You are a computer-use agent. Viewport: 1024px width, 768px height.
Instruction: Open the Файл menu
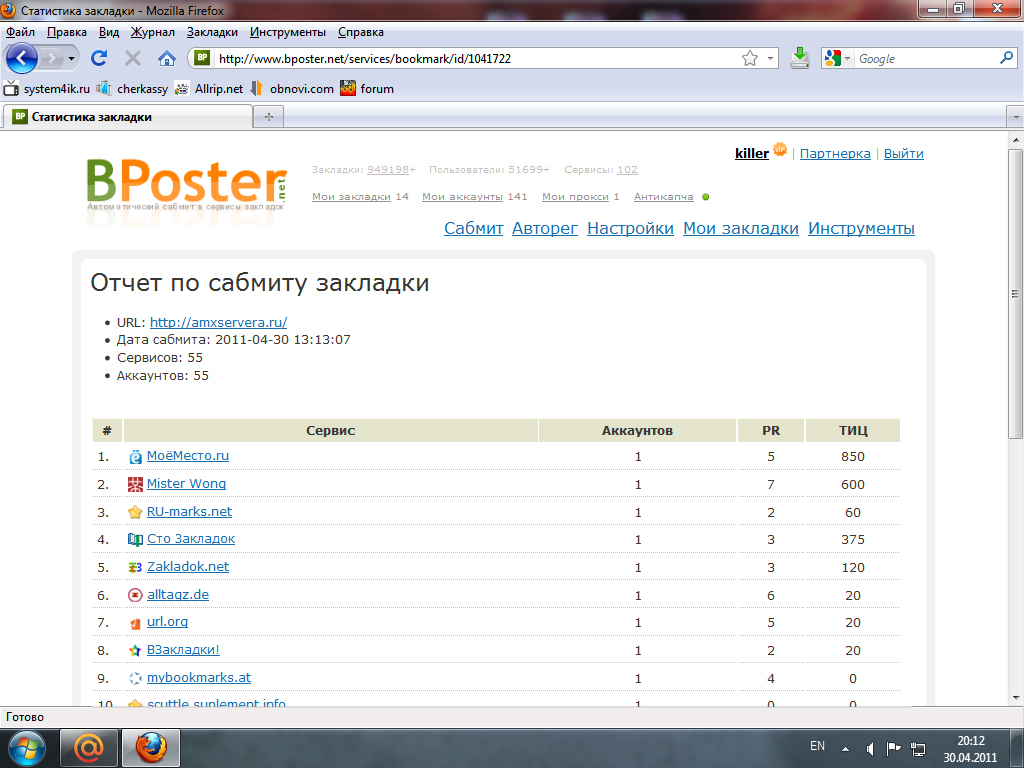(21, 32)
